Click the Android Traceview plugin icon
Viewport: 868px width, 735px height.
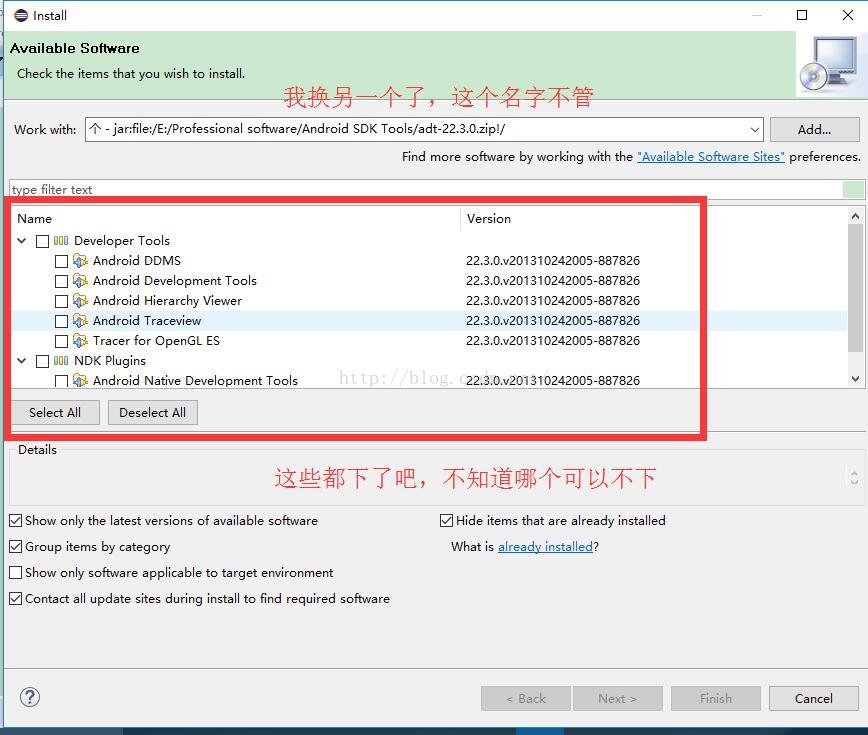80,320
